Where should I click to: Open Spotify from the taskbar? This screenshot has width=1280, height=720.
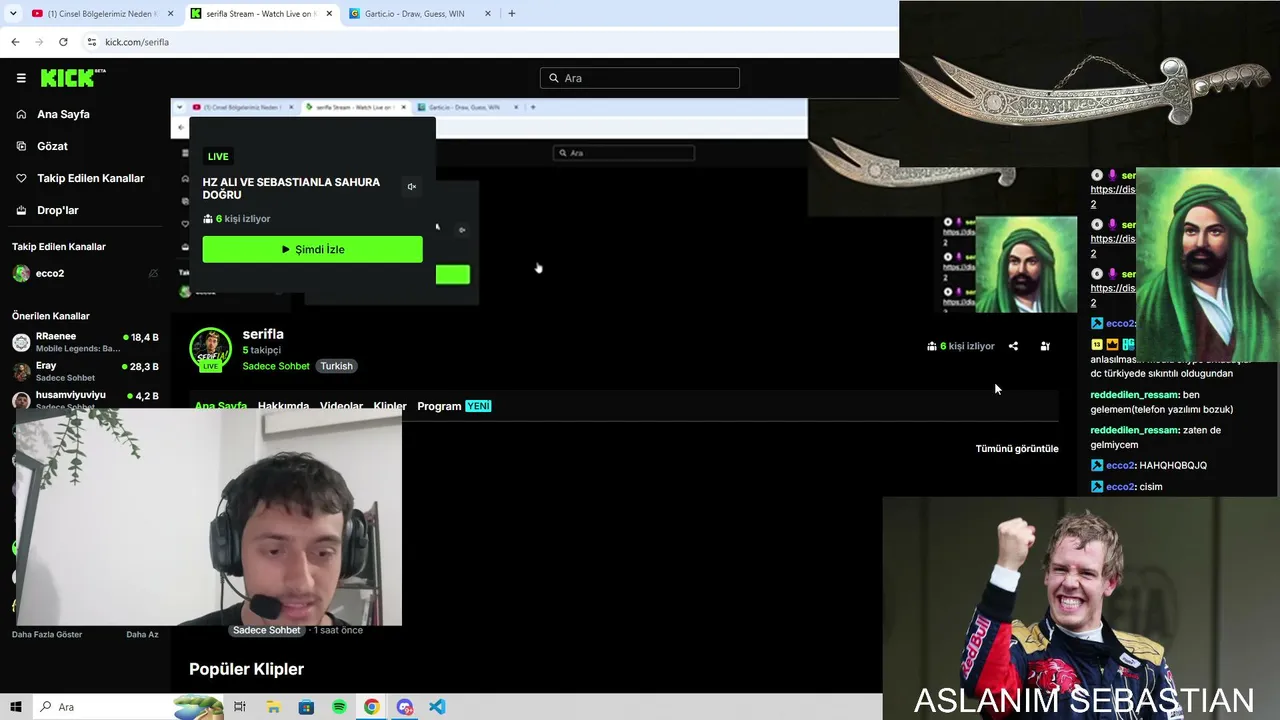click(x=339, y=707)
